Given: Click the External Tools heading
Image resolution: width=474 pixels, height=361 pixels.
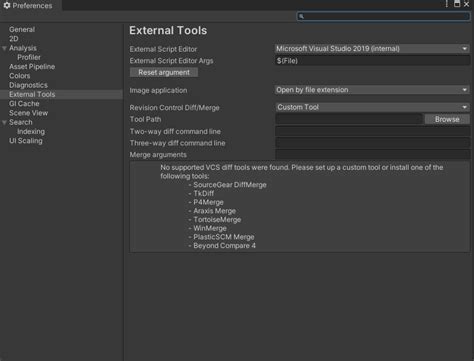Looking at the screenshot, I should pyautogui.click(x=168, y=31).
